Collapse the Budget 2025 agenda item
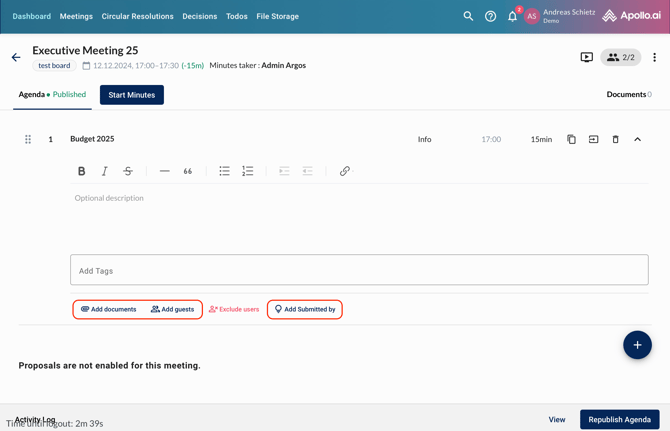 click(x=637, y=139)
